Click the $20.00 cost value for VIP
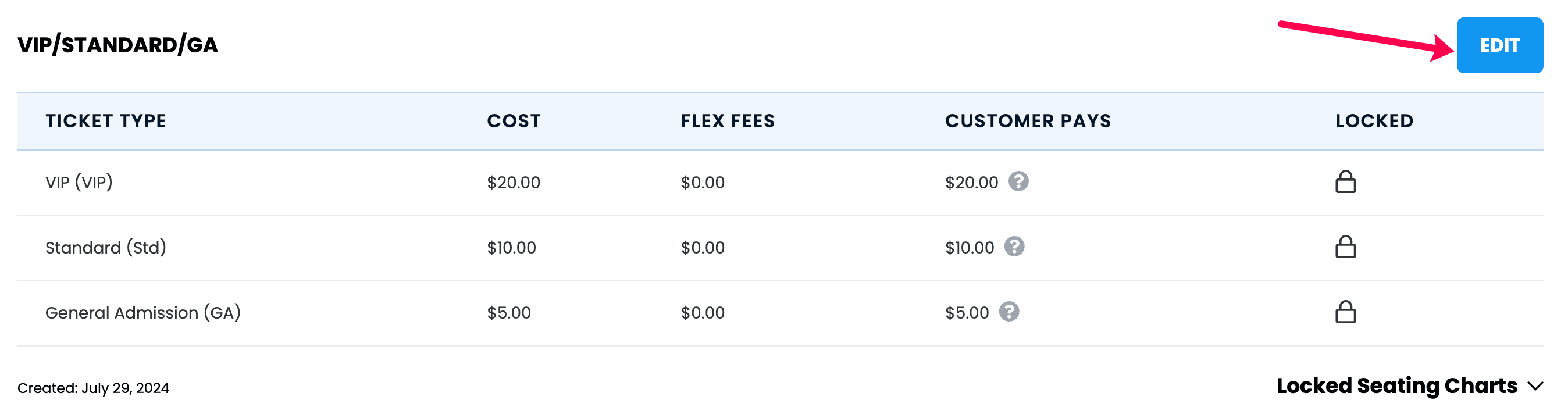The width and height of the screenshot is (1568, 407). click(x=514, y=183)
